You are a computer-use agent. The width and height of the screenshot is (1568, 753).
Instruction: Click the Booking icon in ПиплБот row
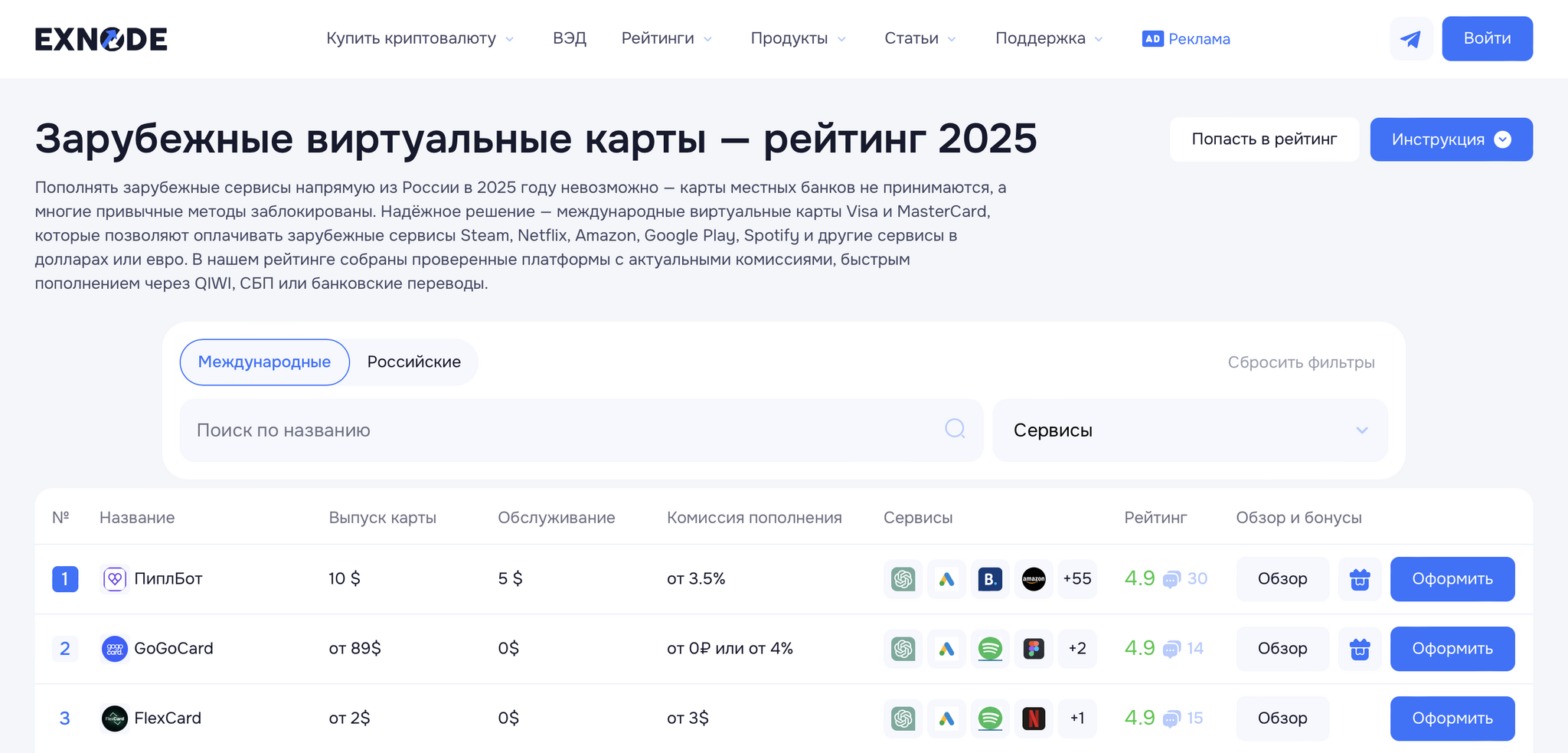point(990,579)
